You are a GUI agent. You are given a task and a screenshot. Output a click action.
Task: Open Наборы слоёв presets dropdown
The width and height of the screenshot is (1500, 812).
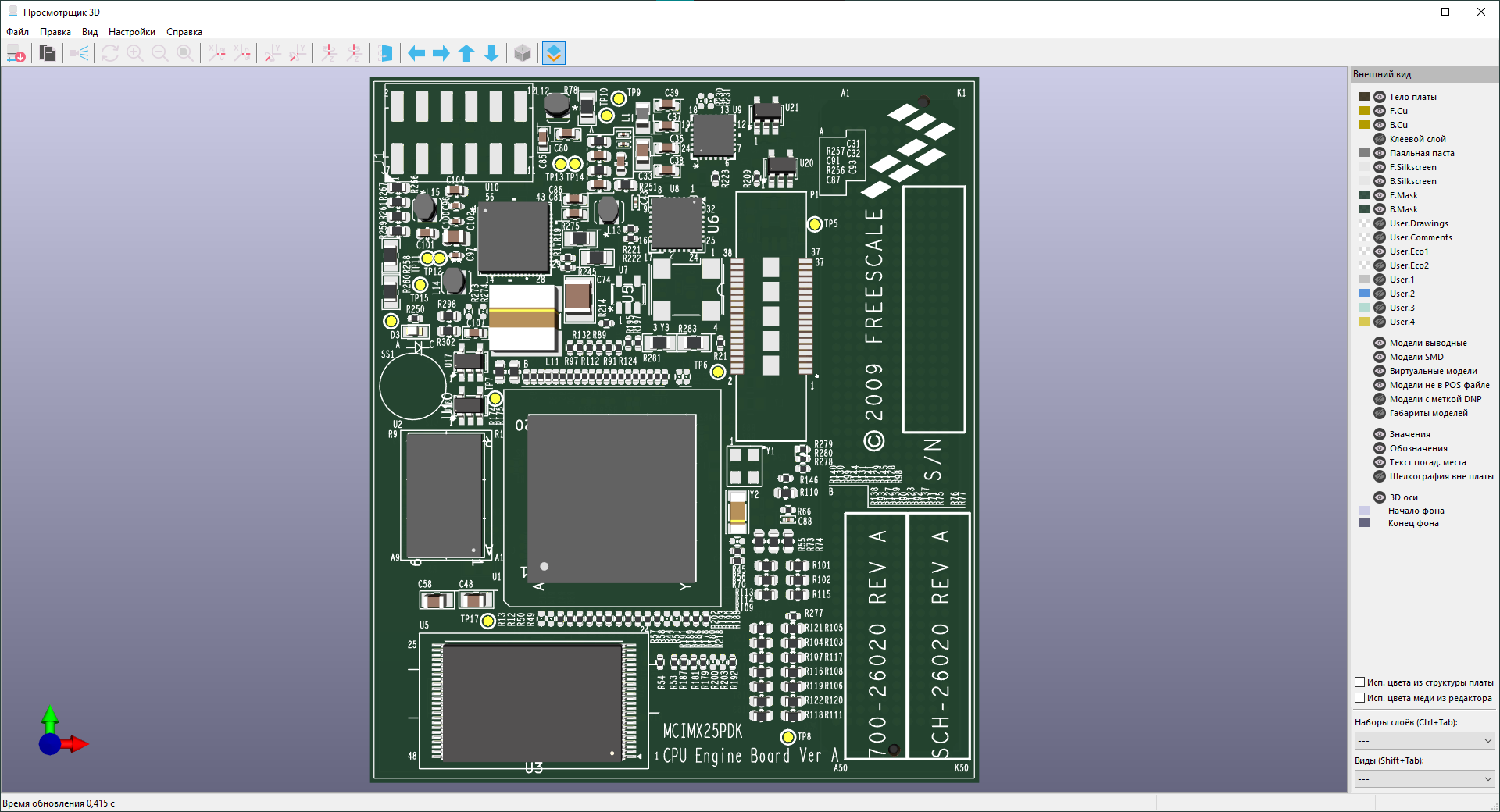pyautogui.click(x=1425, y=740)
